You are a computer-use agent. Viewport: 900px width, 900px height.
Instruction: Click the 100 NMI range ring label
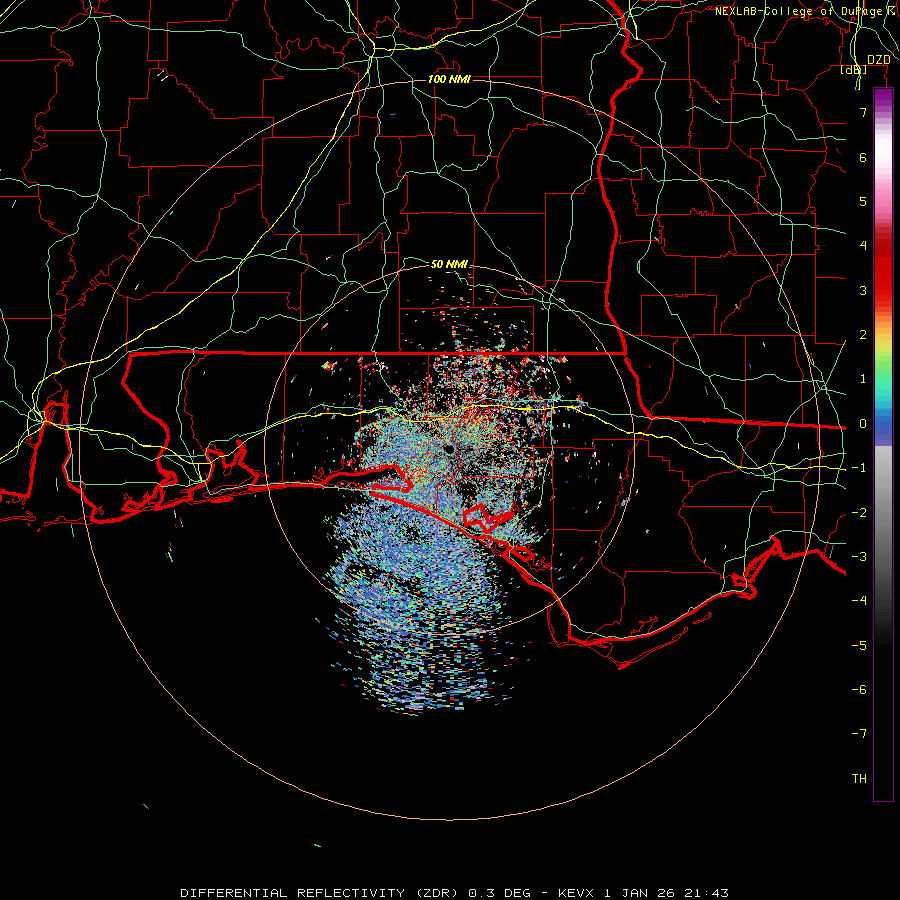coord(449,79)
